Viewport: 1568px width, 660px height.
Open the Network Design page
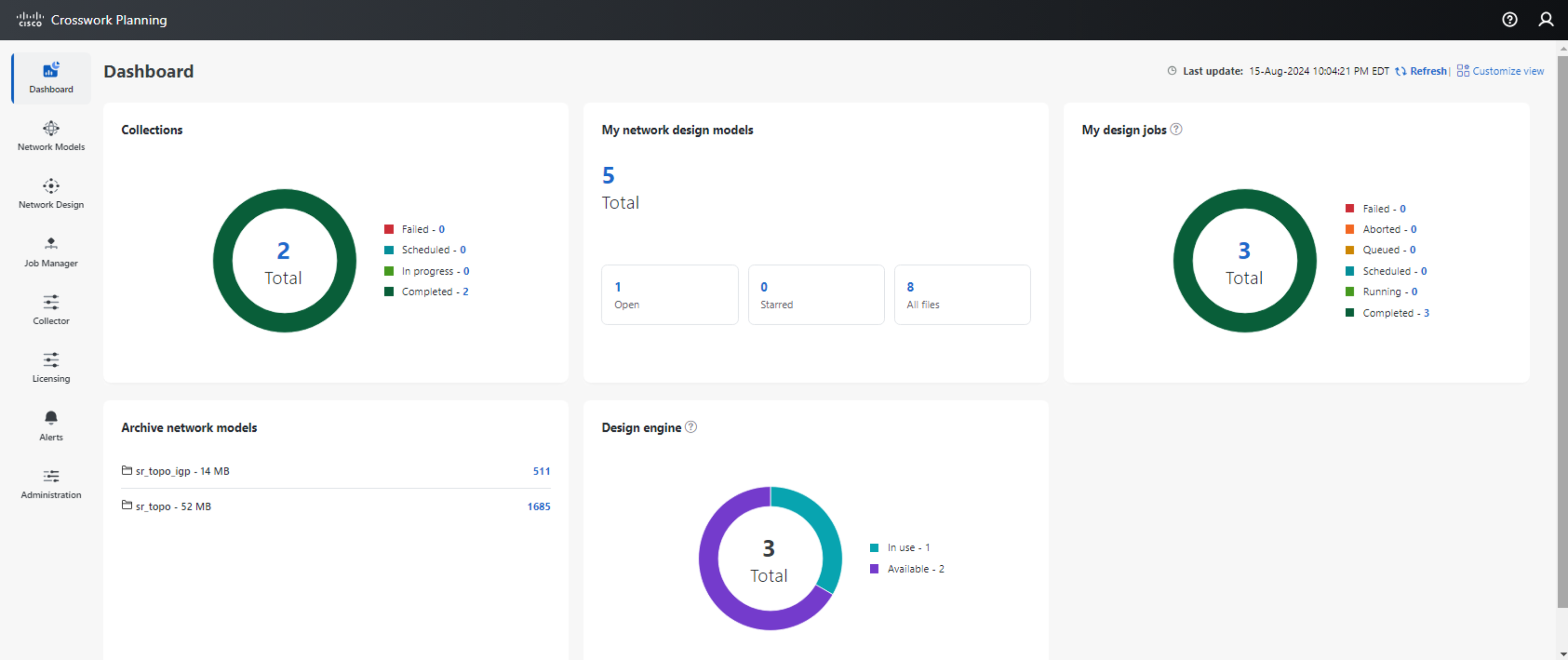click(51, 193)
